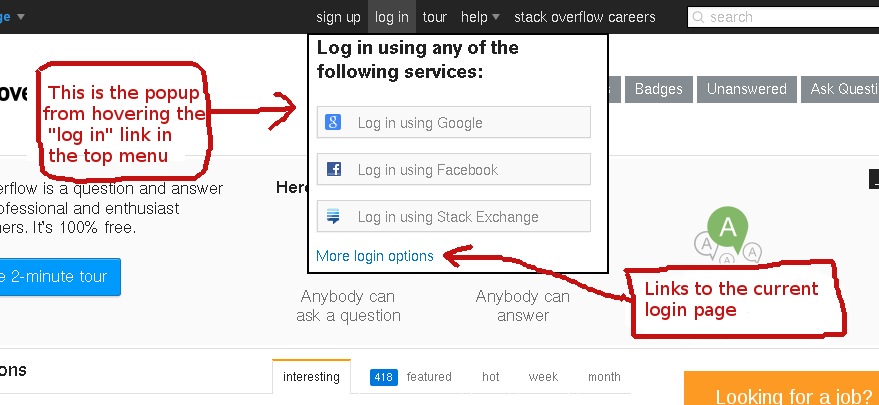Switch to the week tab

[543, 377]
